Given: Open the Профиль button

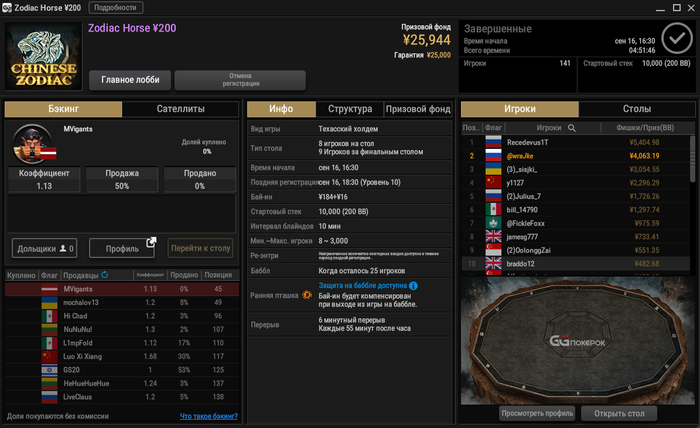Looking at the screenshot, I should point(122,249).
